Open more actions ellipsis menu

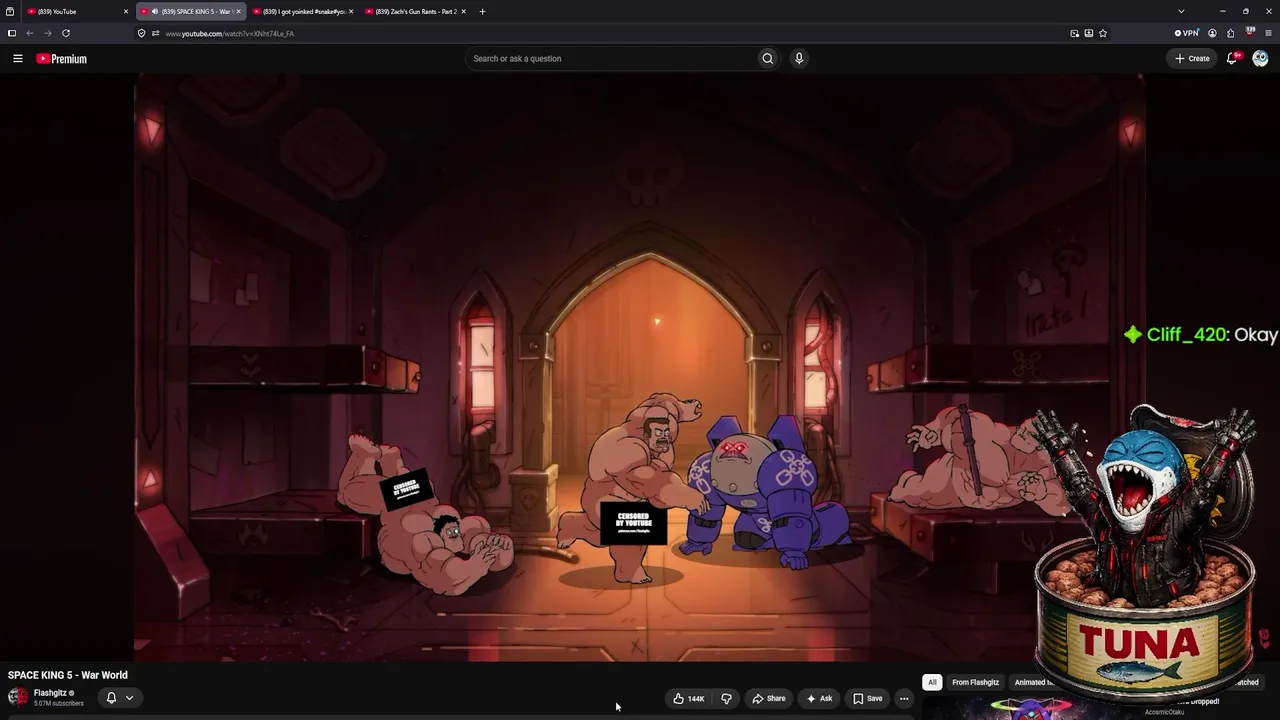click(x=904, y=698)
